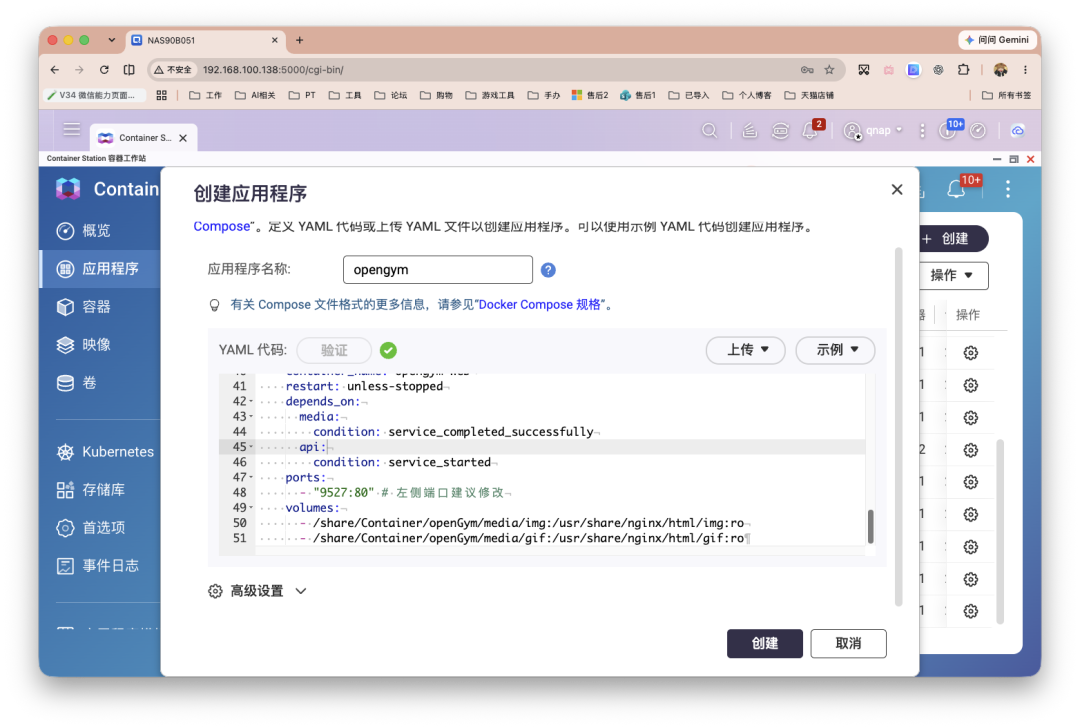Click the Container Station logo icon
Image resolution: width=1080 pixels, height=728 pixels.
click(68, 189)
